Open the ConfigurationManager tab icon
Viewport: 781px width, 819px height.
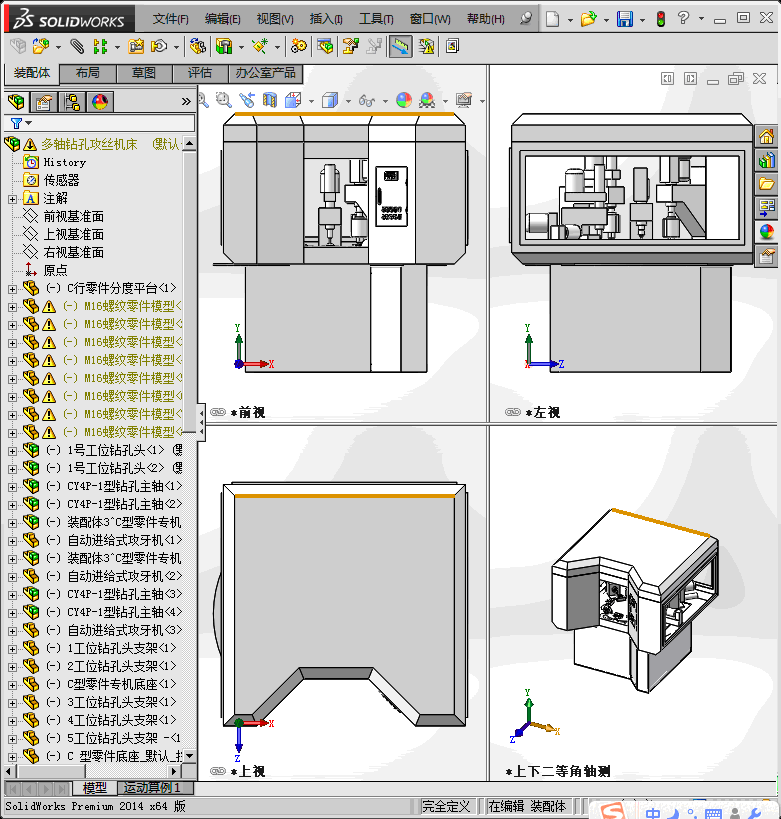[x=72, y=102]
